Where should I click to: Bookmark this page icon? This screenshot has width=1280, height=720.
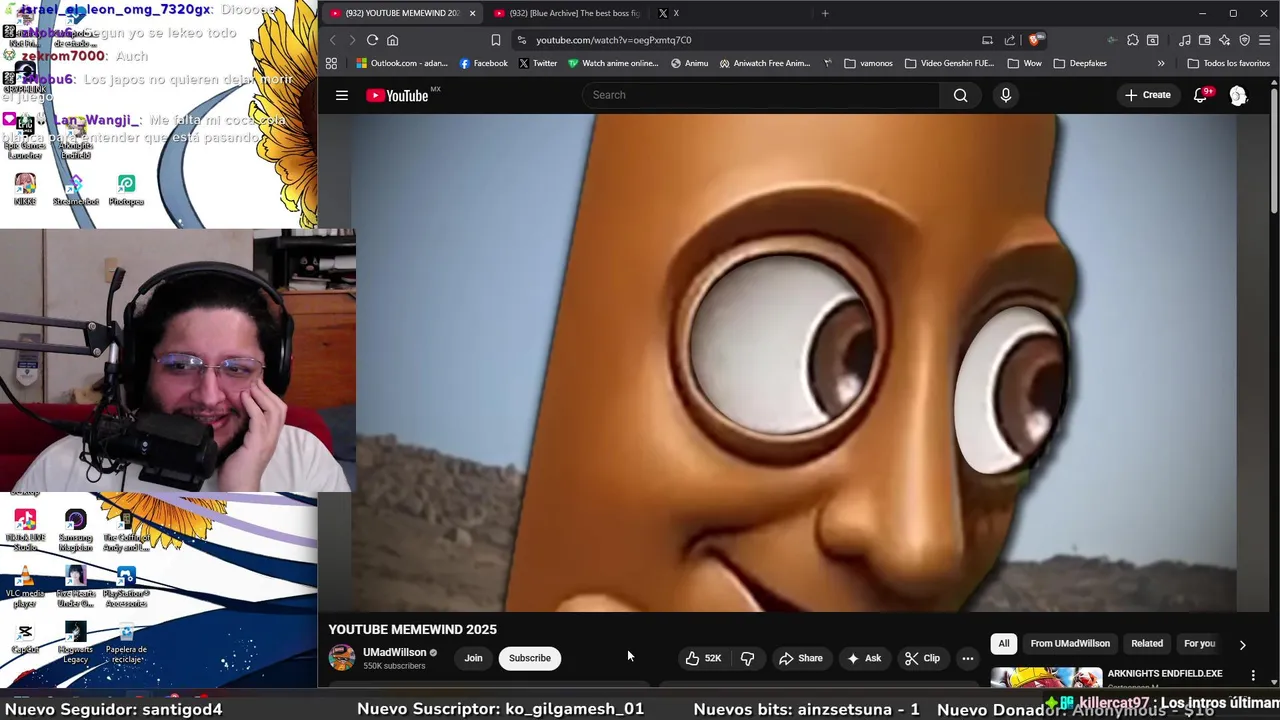[x=495, y=40]
